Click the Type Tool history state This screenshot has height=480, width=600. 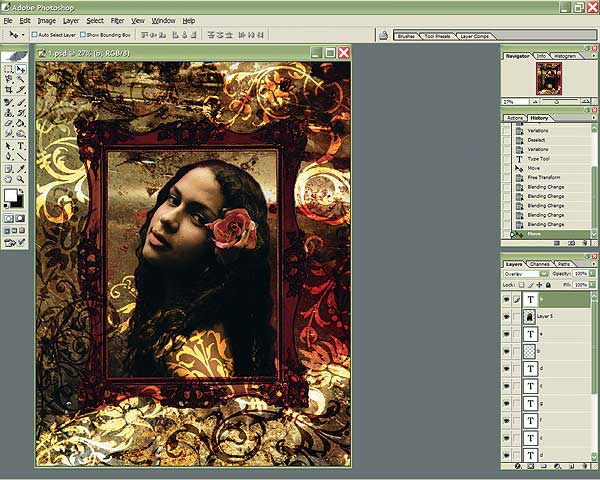538,159
